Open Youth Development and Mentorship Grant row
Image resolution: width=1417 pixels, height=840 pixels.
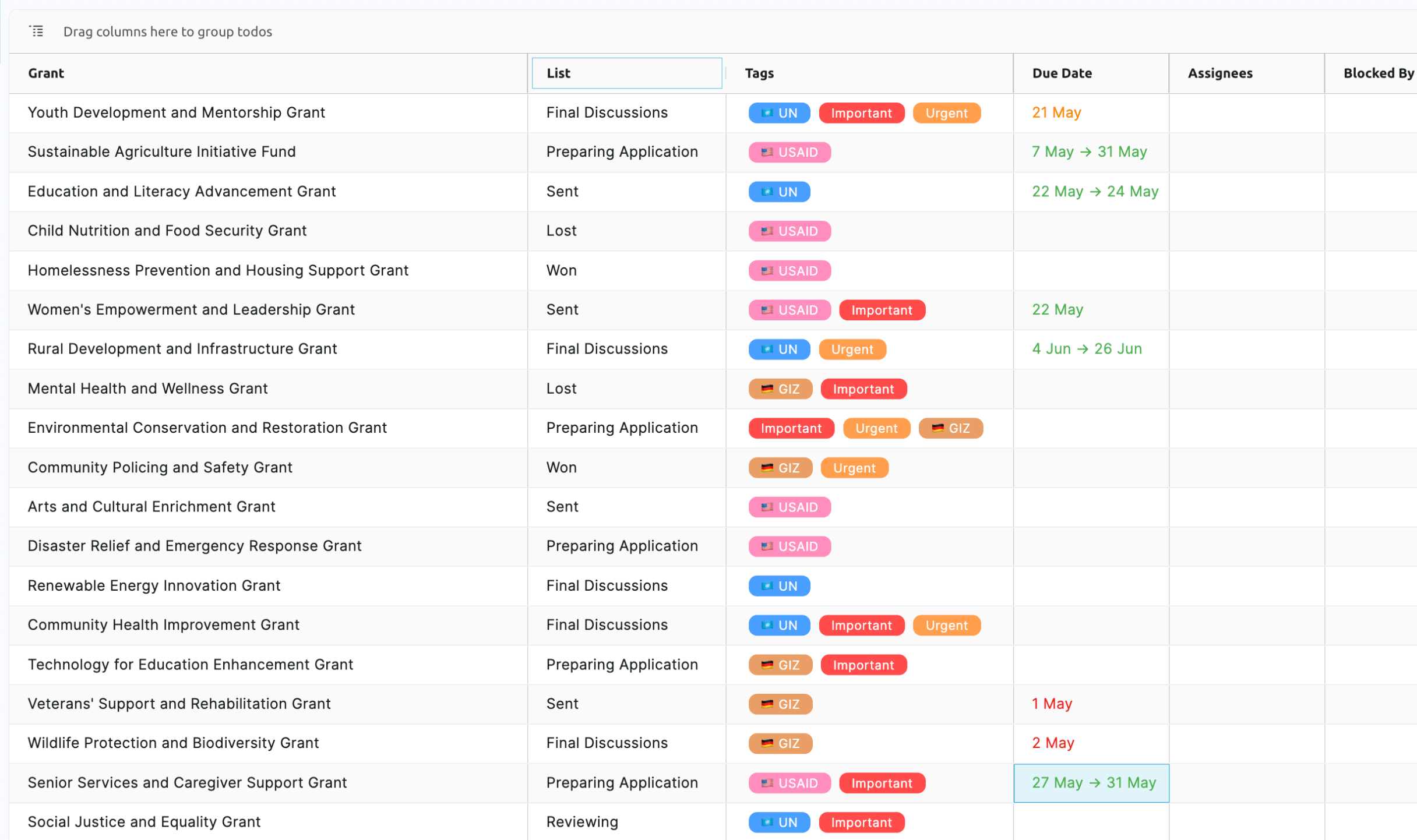[x=176, y=112]
